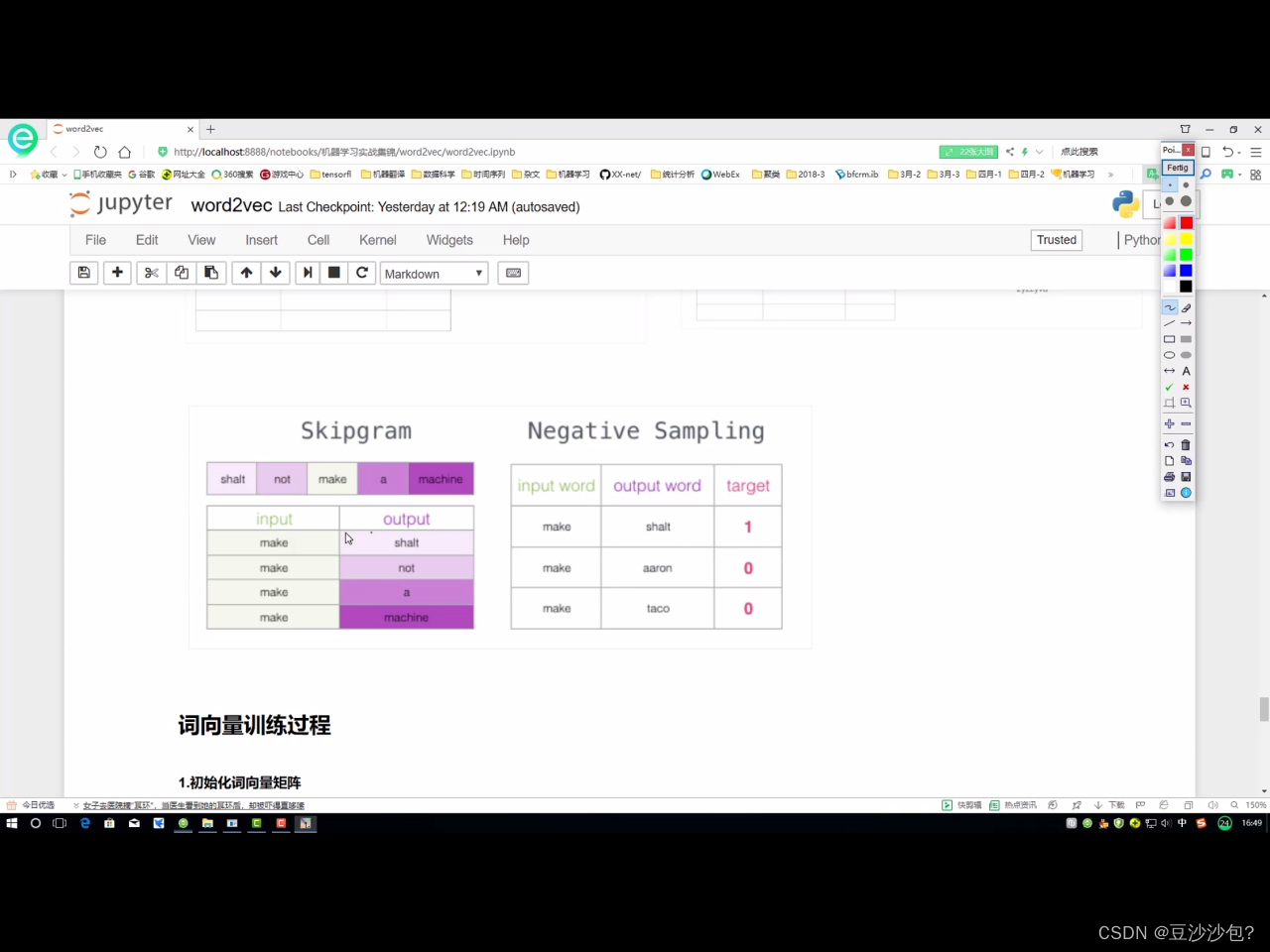This screenshot has height=952, width=1270.
Task: Delete all drawings with trash icon
Action: pyautogui.click(x=1186, y=445)
